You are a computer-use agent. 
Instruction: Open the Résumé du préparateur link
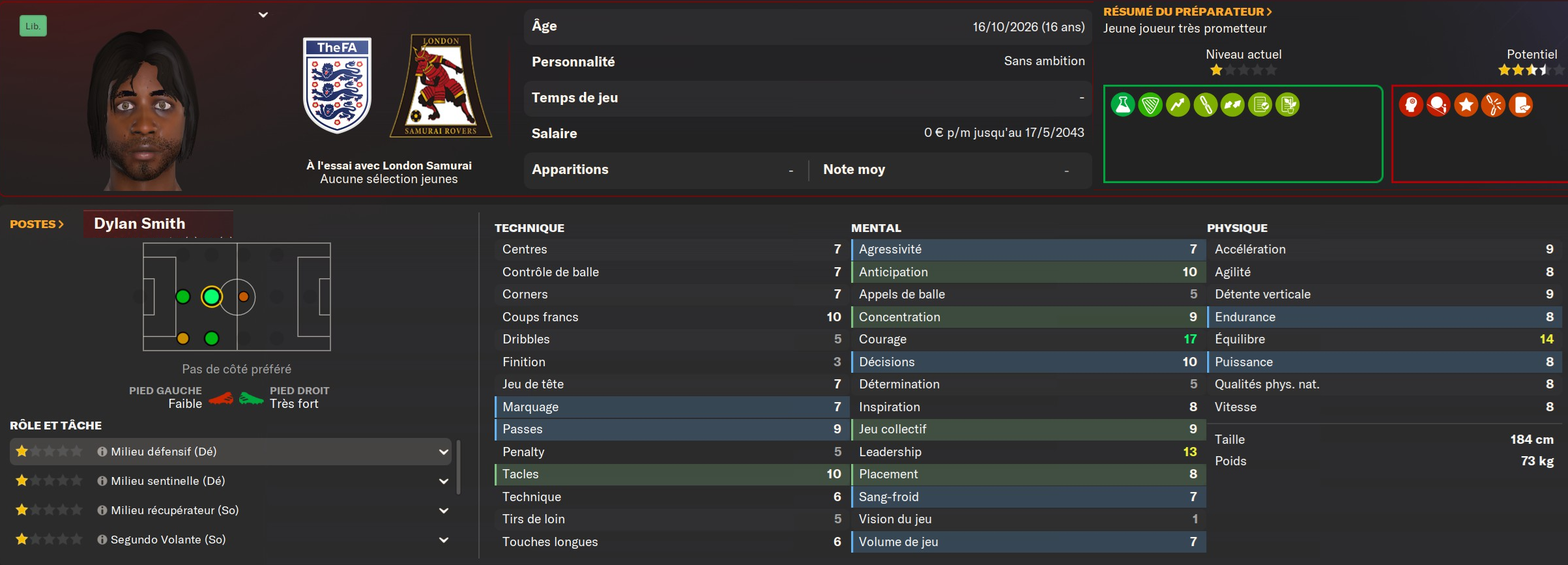1187,12
